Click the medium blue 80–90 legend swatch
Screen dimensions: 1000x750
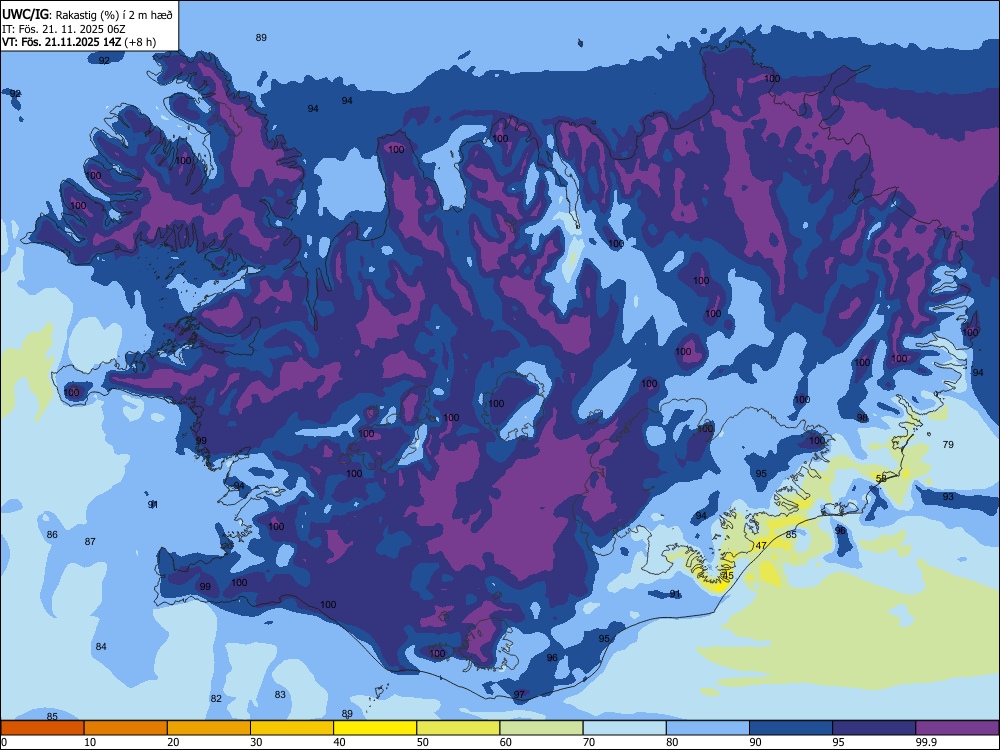coord(707,728)
